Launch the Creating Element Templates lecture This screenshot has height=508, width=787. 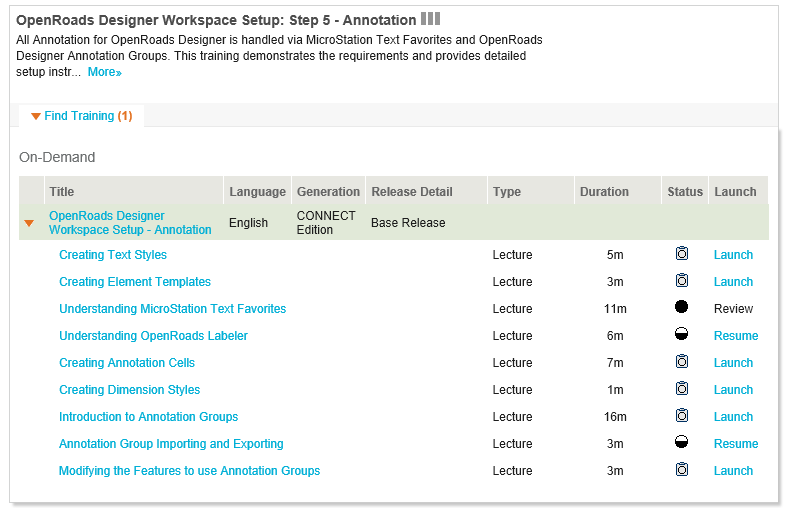pos(733,282)
